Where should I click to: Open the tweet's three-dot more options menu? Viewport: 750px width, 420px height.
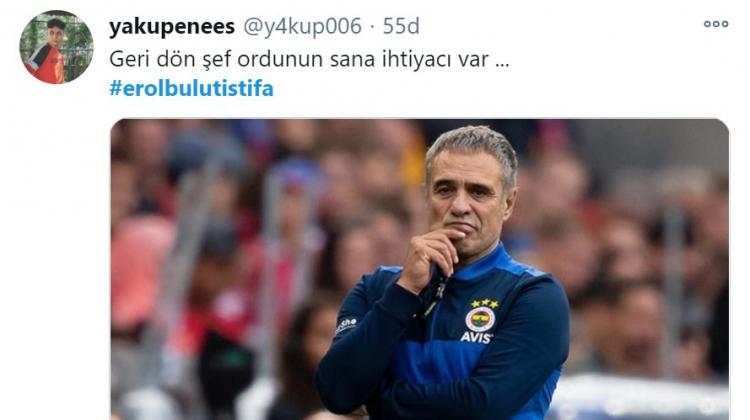[x=716, y=24]
